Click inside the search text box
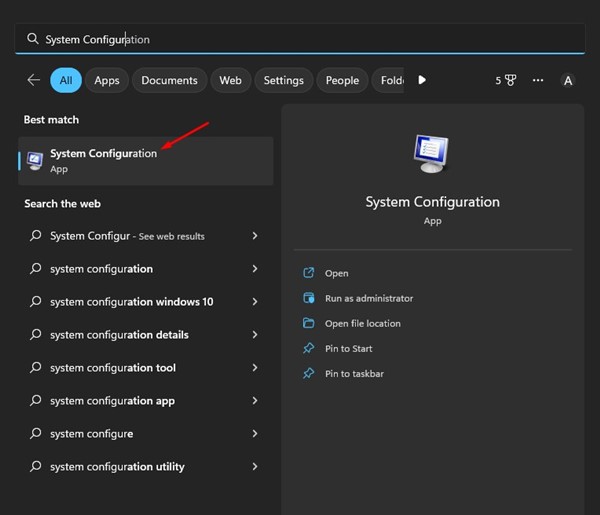600x515 pixels. (x=300, y=39)
